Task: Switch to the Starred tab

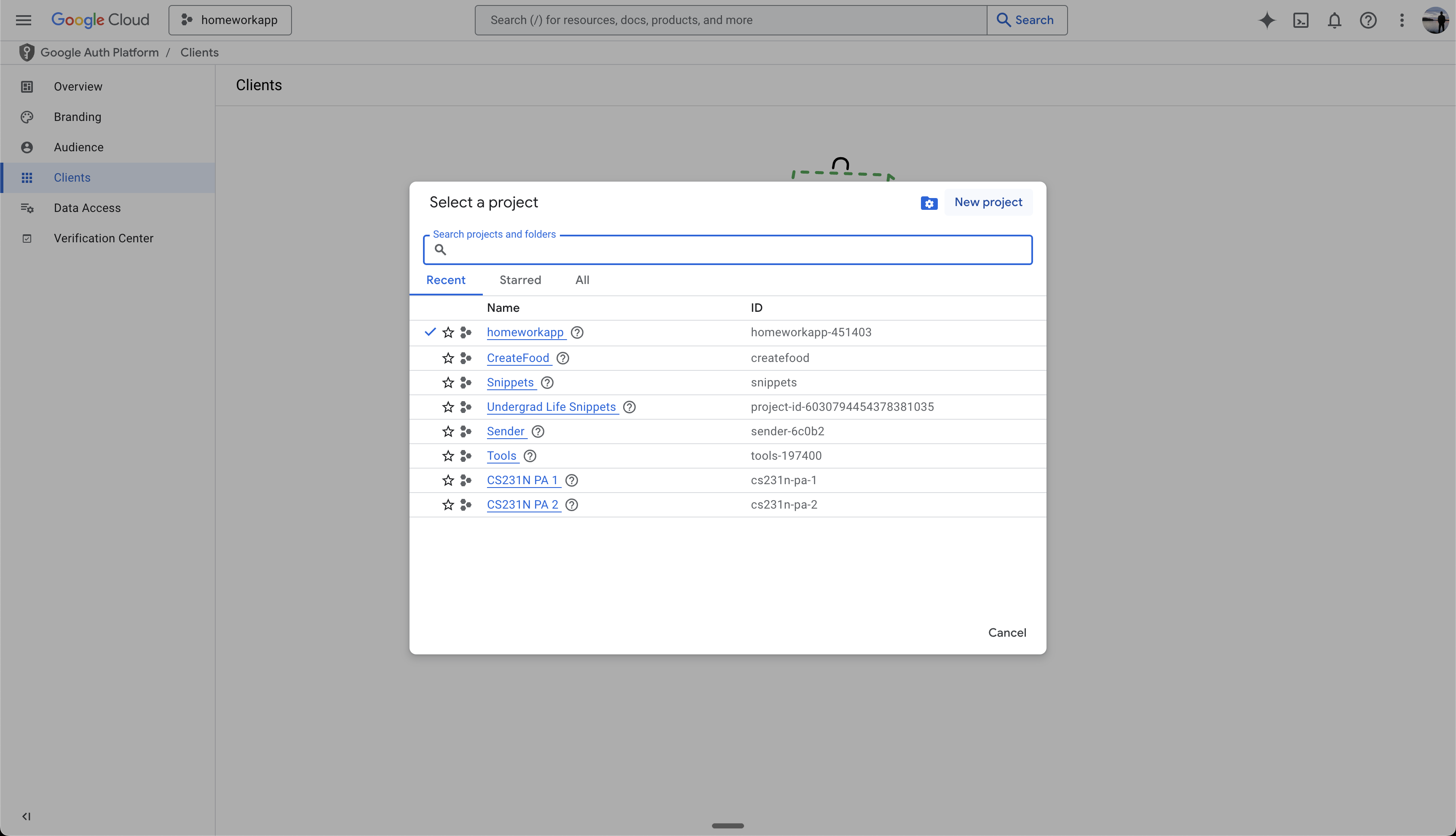Action: point(521,280)
